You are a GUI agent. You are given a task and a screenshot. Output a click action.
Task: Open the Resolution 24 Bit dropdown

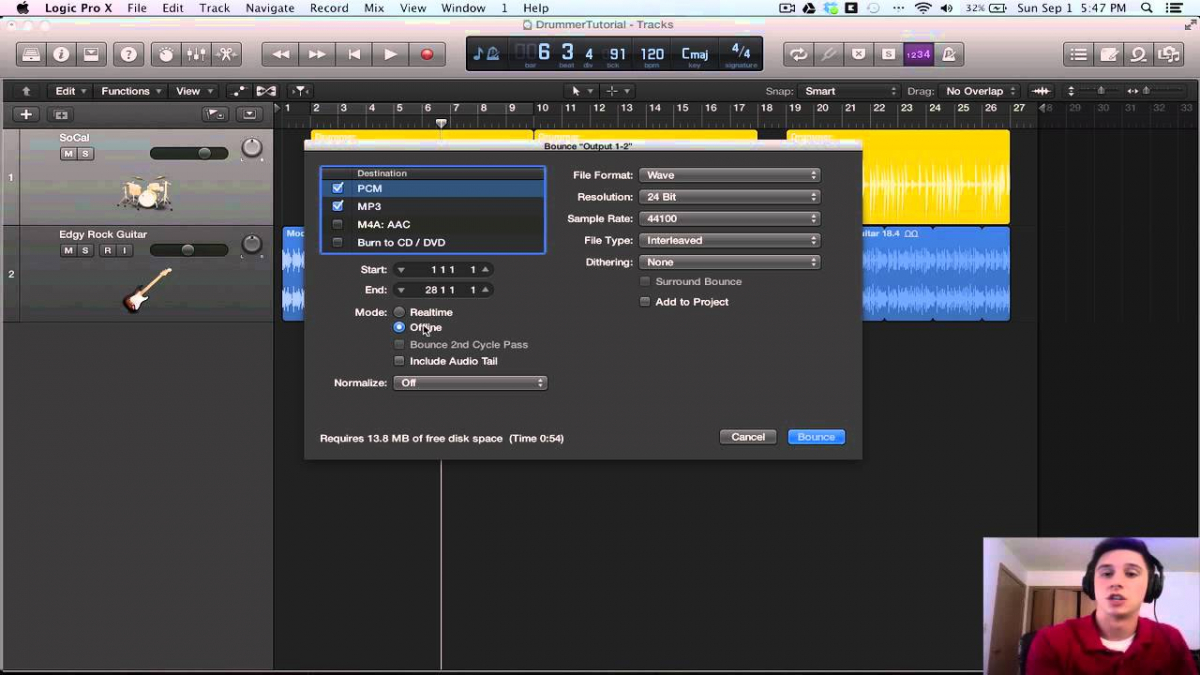pos(730,197)
